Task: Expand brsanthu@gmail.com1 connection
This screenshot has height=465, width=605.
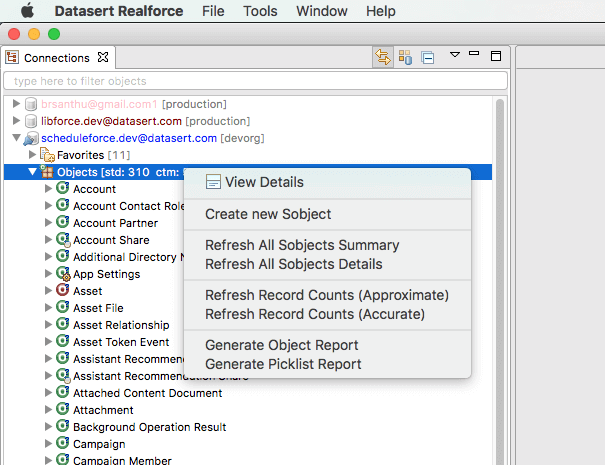Action: [x=16, y=103]
